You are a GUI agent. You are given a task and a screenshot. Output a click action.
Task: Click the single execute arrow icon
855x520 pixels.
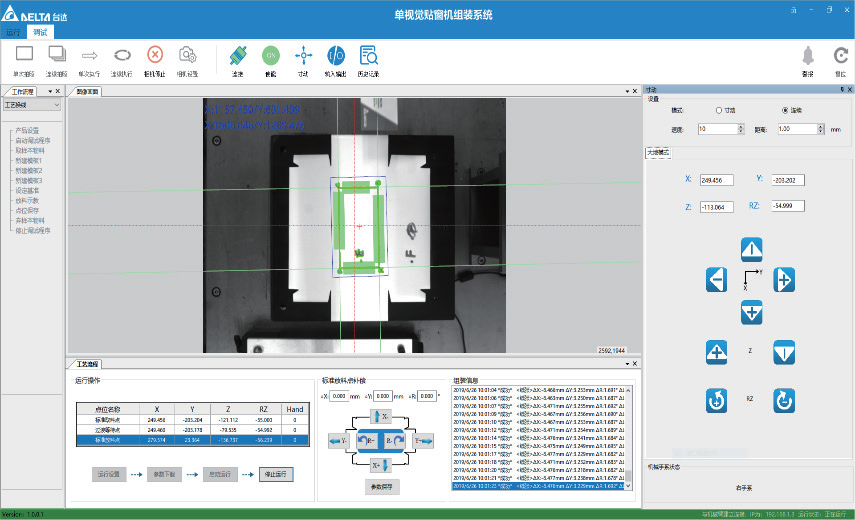coord(89,55)
